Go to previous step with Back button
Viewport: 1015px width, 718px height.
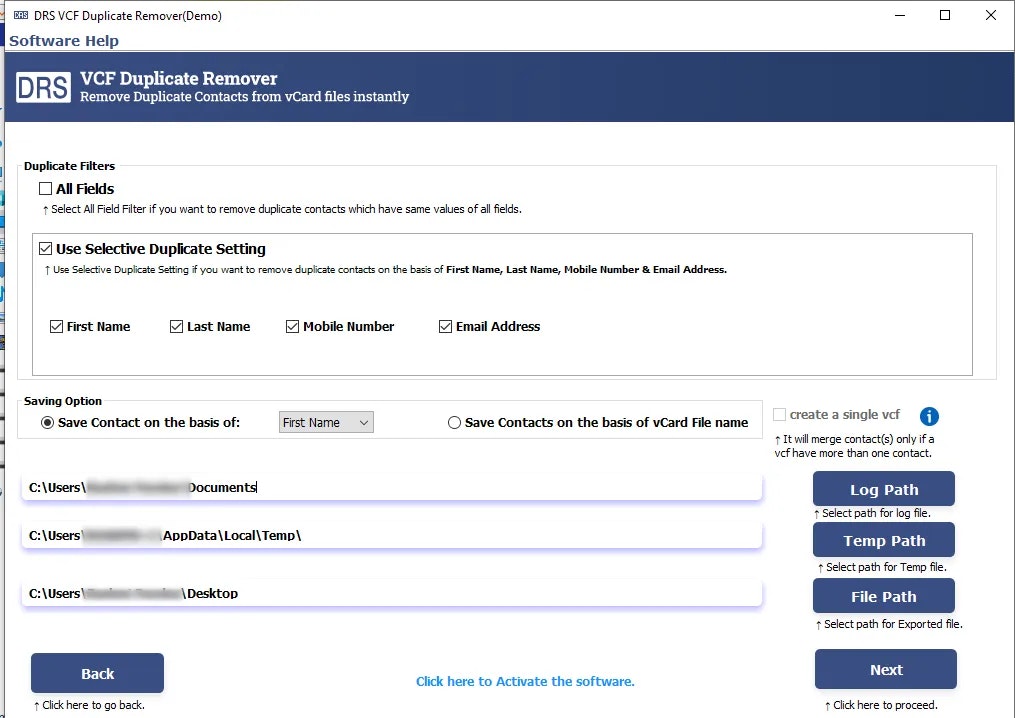97,673
